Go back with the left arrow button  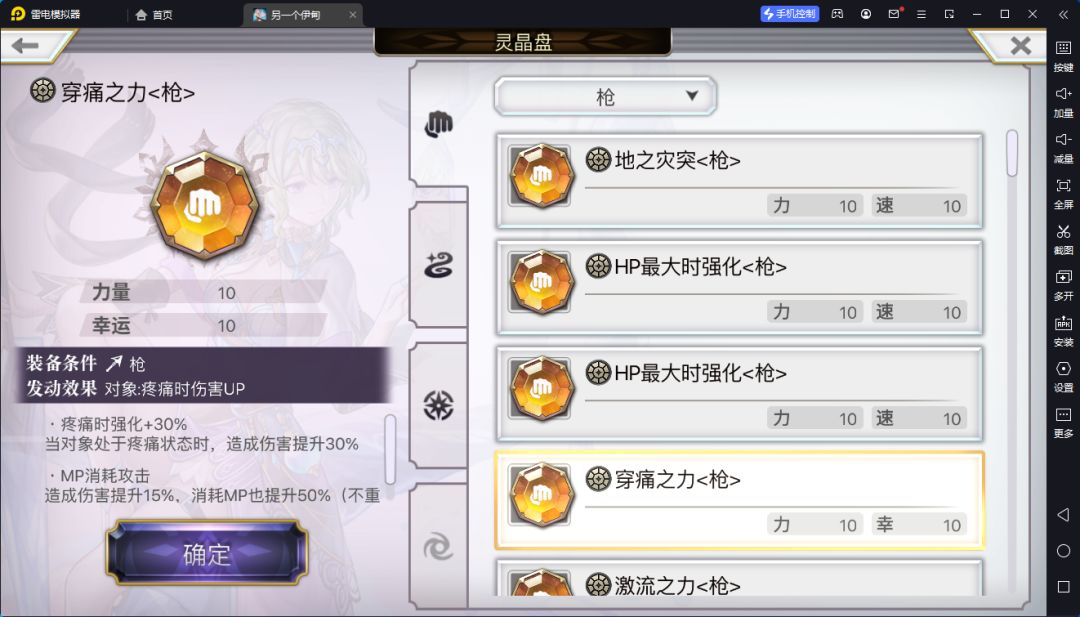click(x=26, y=46)
